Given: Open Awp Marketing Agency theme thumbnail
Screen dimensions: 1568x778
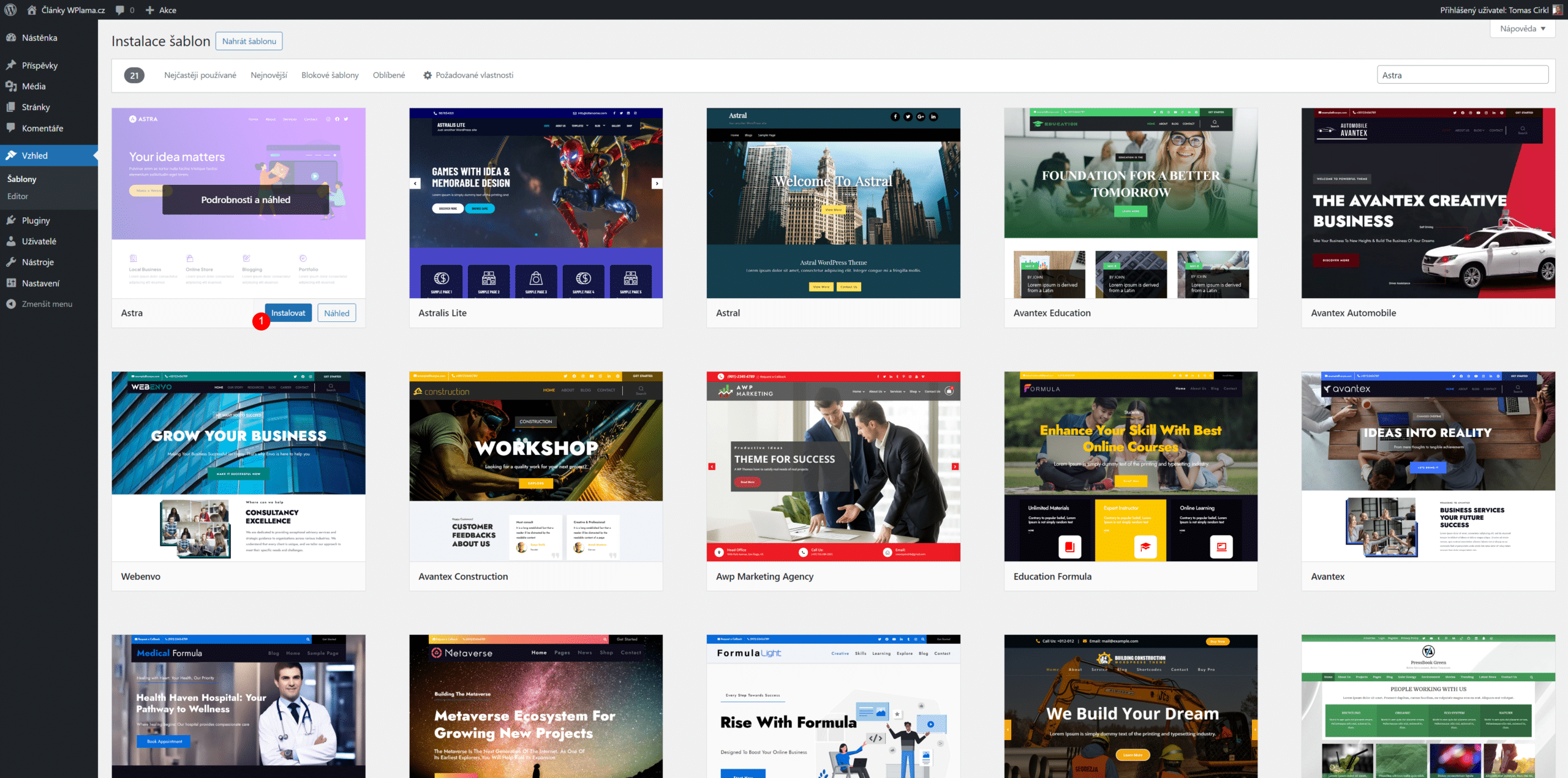Looking at the screenshot, I should [x=834, y=466].
